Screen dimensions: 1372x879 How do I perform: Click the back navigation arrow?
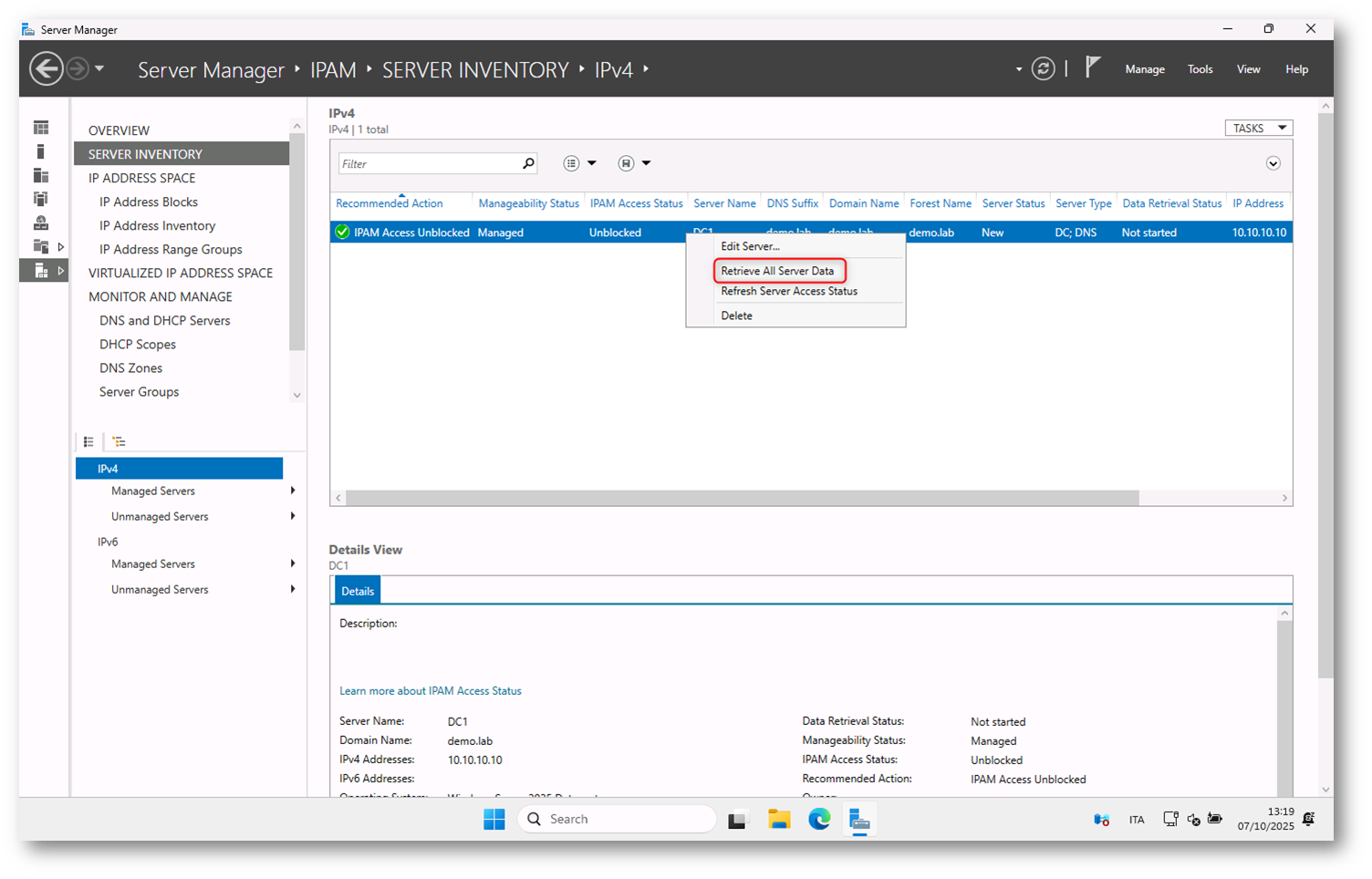click(47, 69)
